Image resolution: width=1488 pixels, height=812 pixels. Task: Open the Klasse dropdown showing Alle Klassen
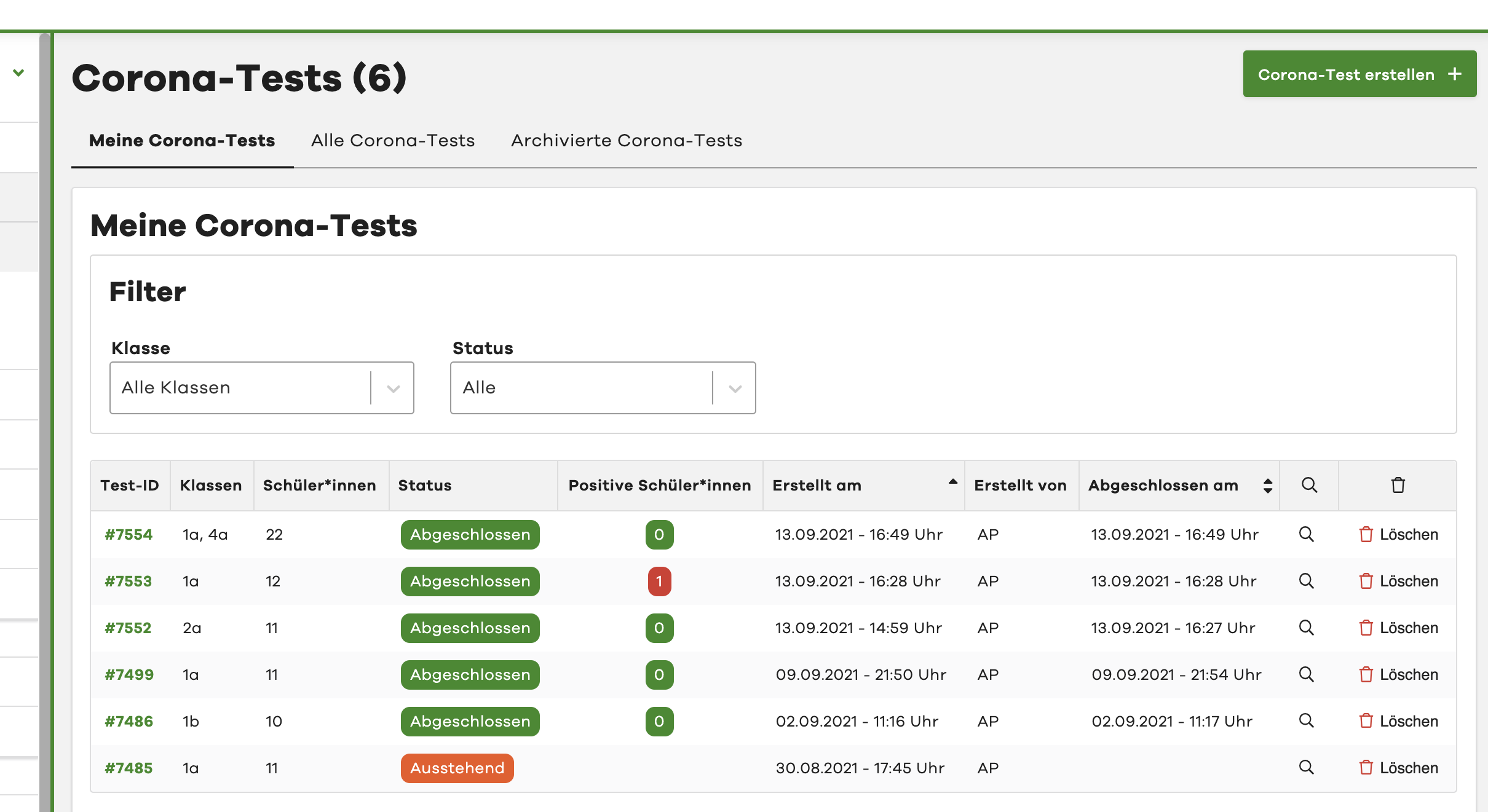(x=394, y=388)
